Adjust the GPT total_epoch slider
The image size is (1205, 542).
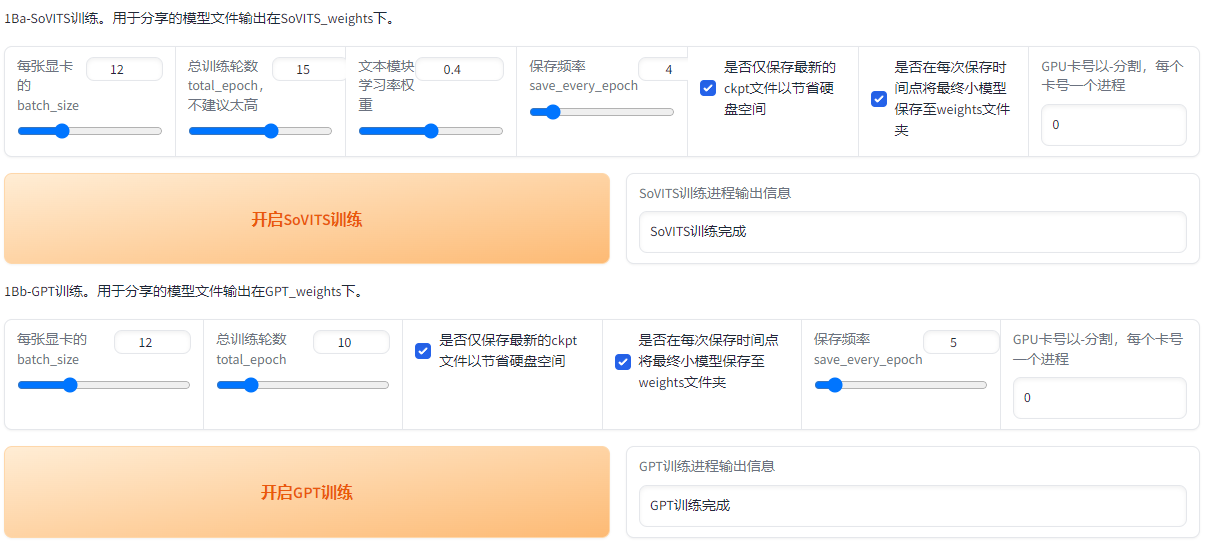point(303,385)
